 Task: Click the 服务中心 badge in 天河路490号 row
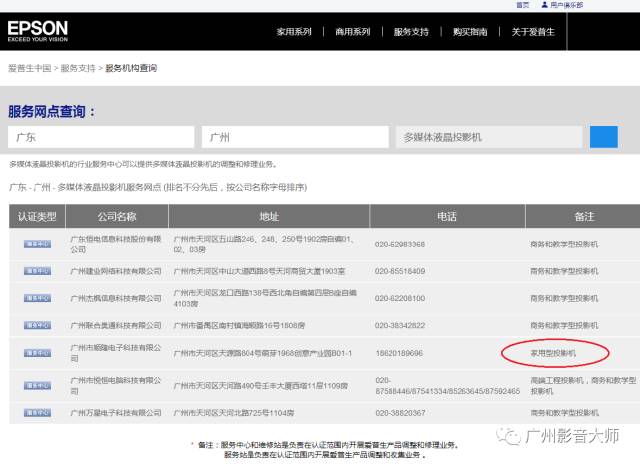coord(37,386)
